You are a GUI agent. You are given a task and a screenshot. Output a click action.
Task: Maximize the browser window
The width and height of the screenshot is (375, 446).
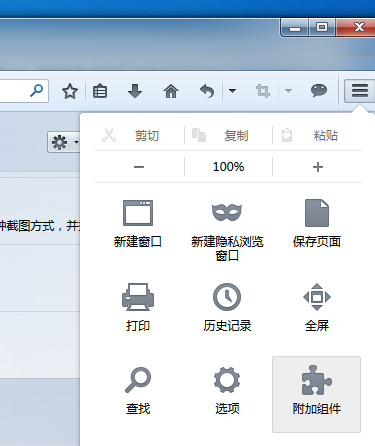click(x=322, y=27)
